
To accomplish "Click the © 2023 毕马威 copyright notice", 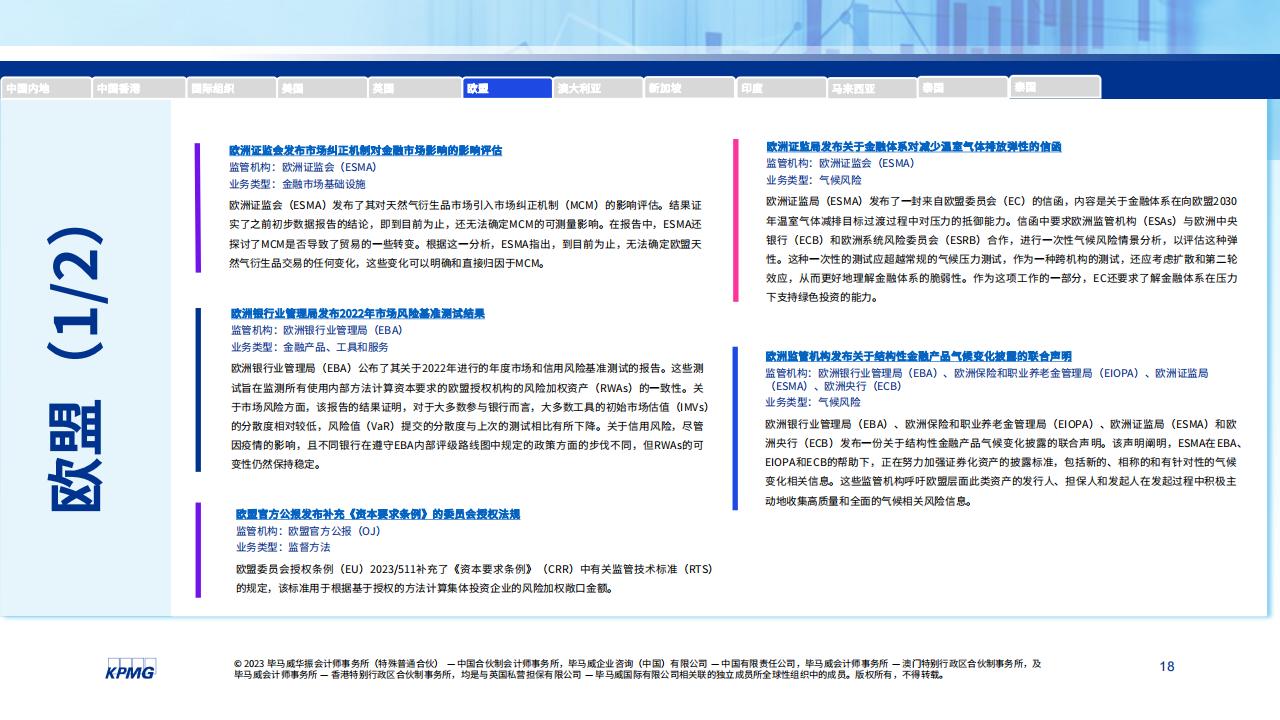I will [x=637, y=669].
